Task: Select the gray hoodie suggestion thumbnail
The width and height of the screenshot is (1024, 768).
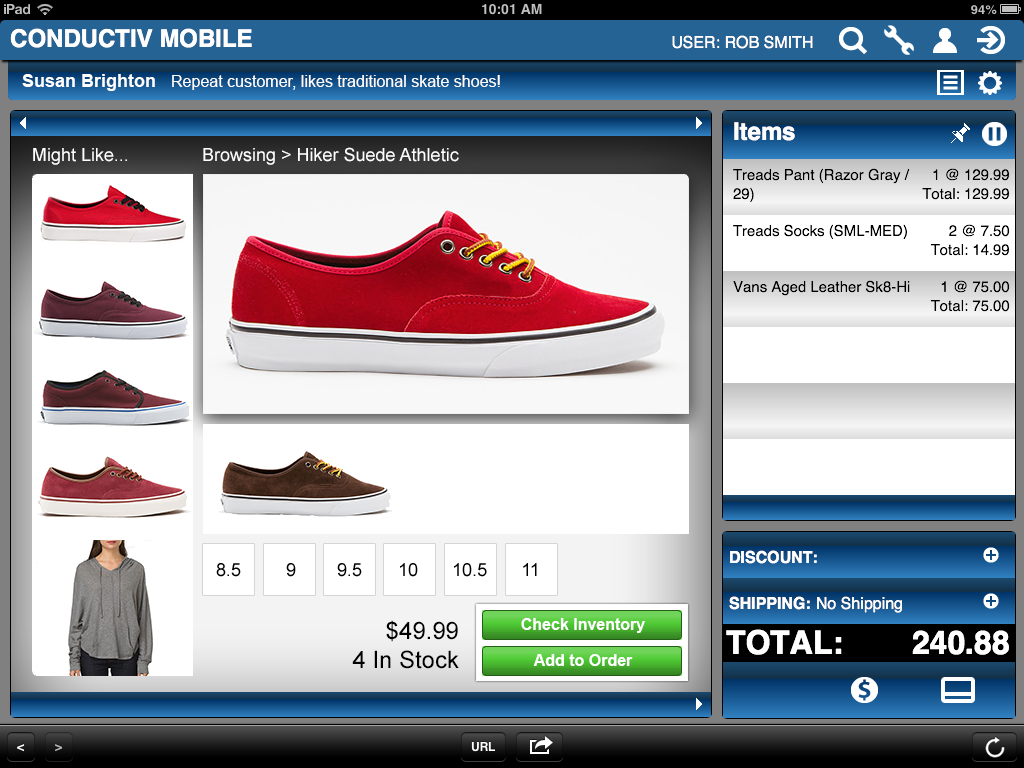Action: click(x=112, y=607)
